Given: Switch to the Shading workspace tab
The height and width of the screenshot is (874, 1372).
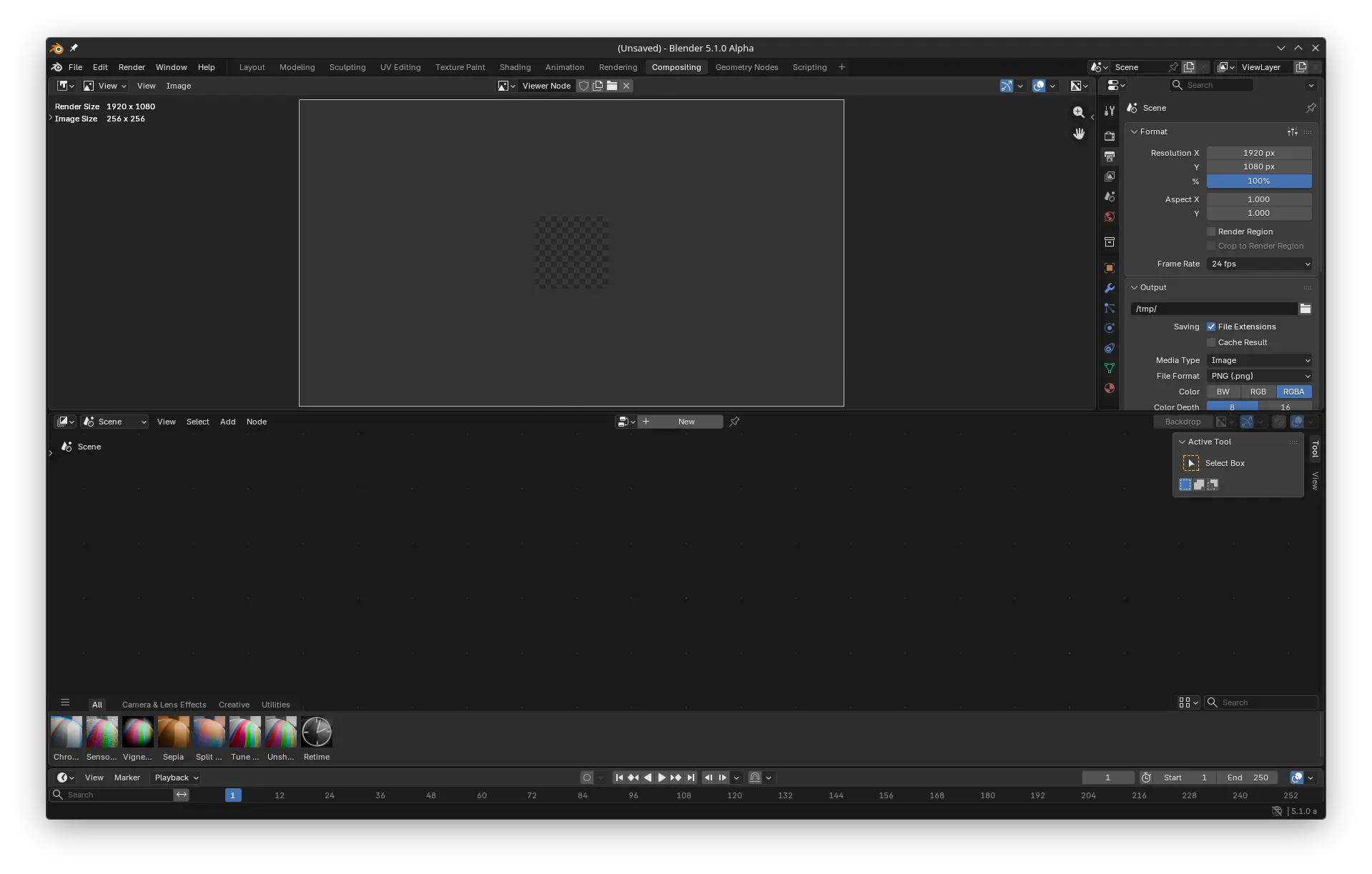Looking at the screenshot, I should [x=515, y=67].
